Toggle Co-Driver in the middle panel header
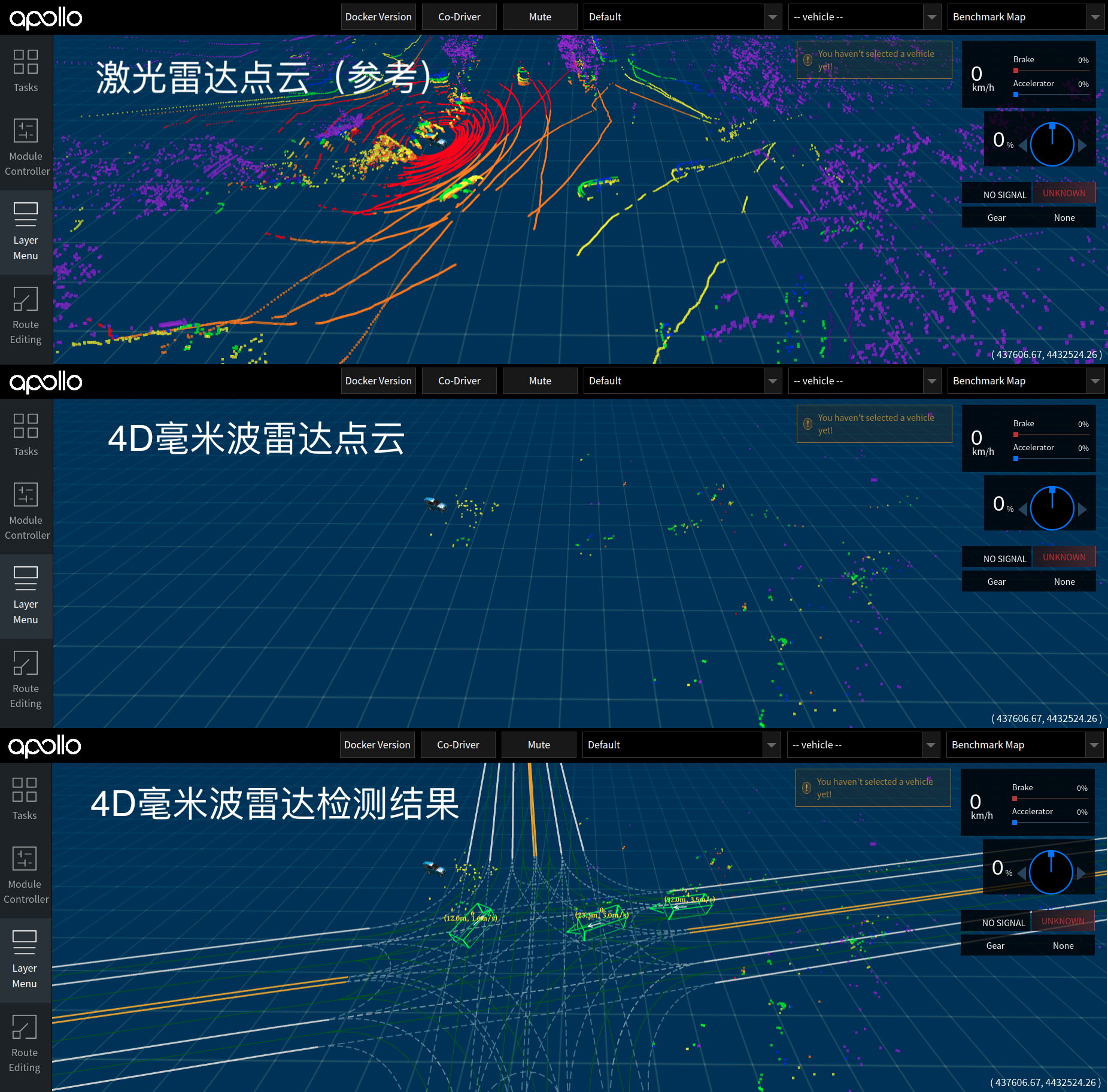Image resolution: width=1108 pixels, height=1092 pixels. (x=459, y=381)
